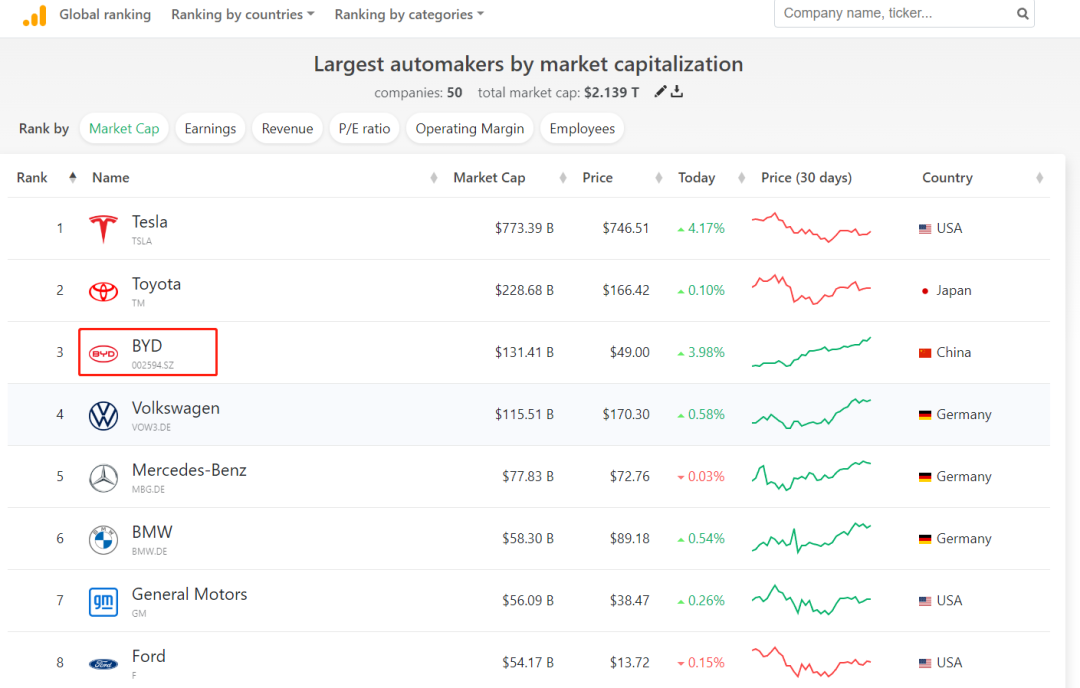Click Tesla's 30-day price chart

811,228
